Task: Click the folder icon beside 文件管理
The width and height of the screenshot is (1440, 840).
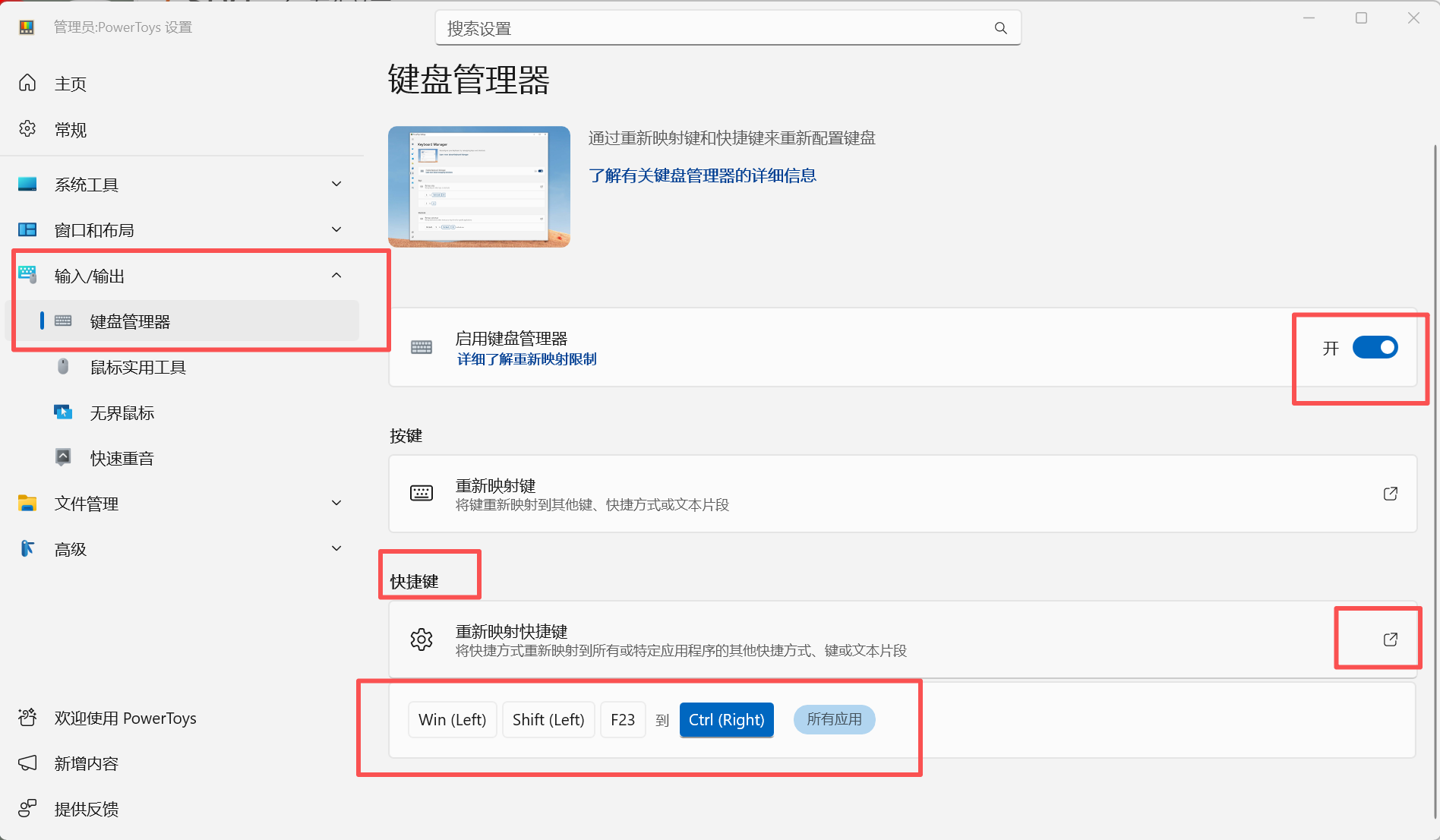Action: pyautogui.click(x=27, y=503)
